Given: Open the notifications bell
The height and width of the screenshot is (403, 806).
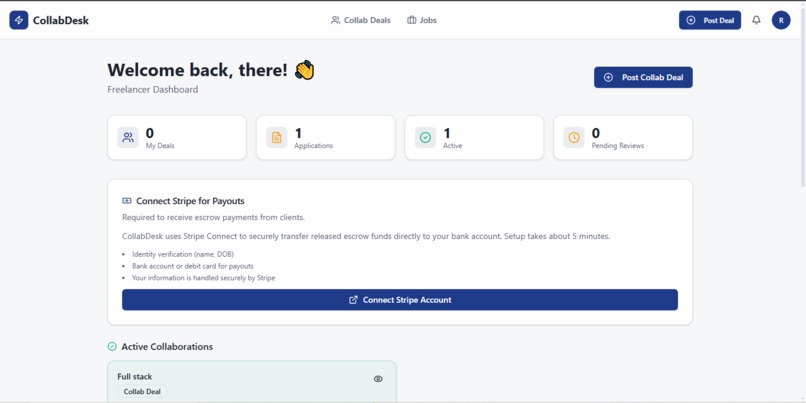Looking at the screenshot, I should pyautogui.click(x=756, y=20).
